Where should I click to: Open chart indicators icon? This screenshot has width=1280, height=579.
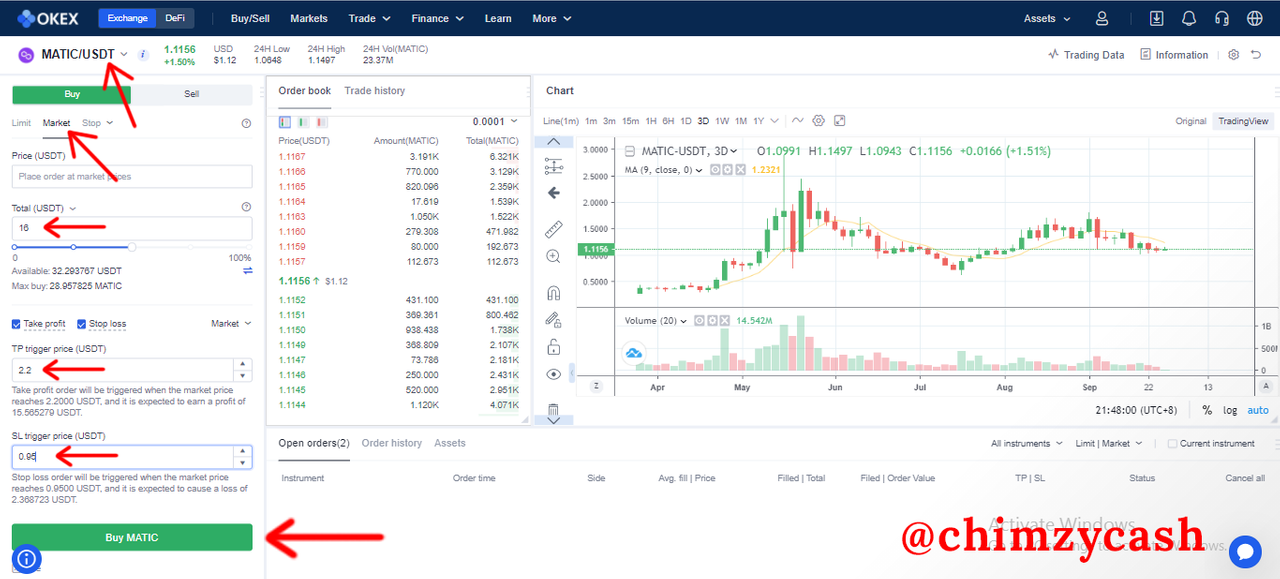point(797,120)
